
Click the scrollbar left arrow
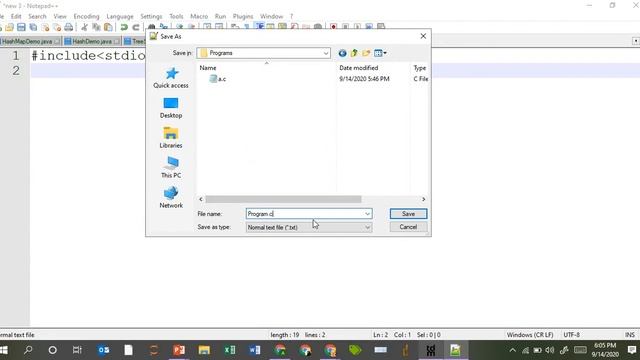[x=201, y=199]
